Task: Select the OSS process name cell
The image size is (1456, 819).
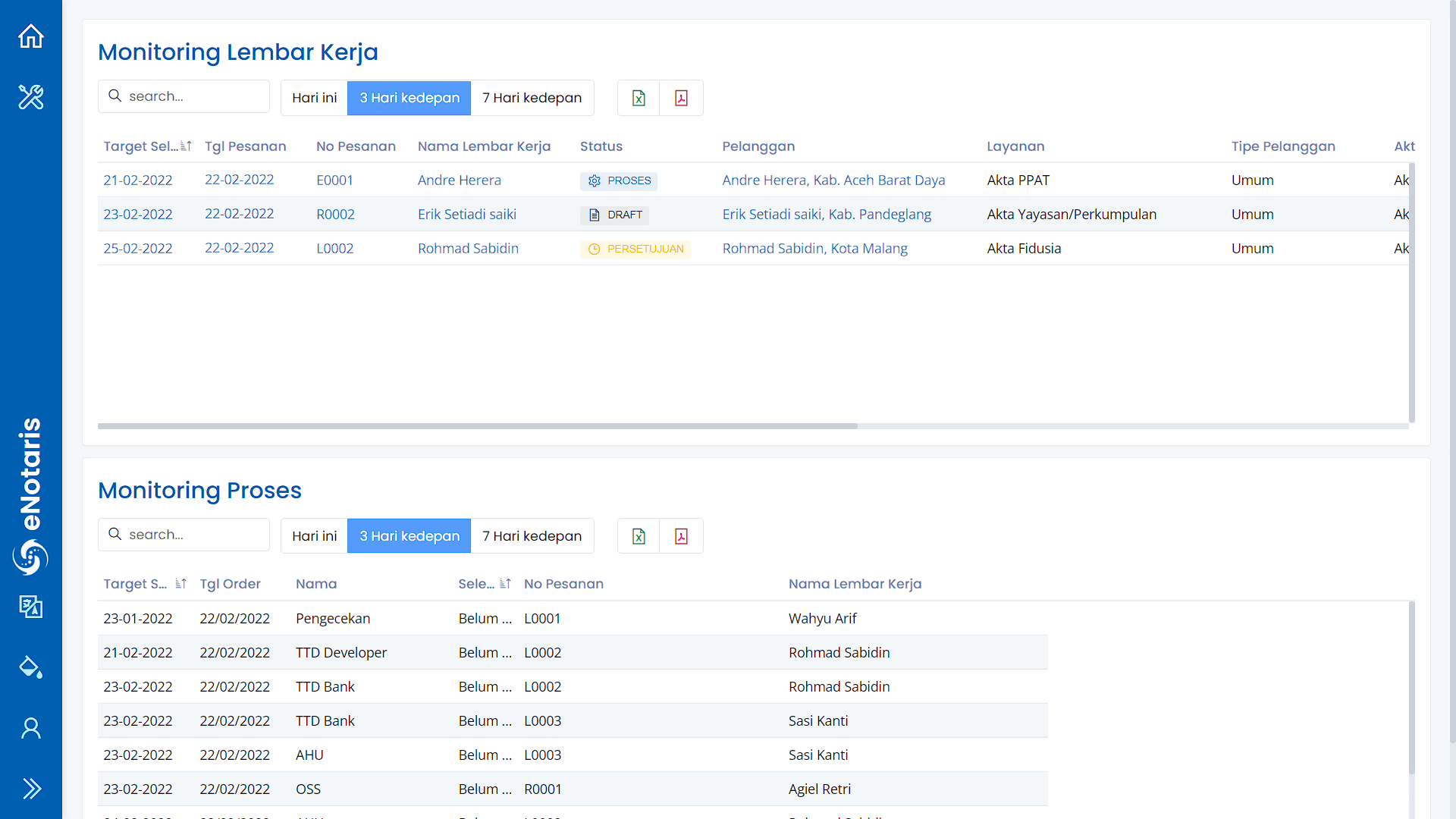Action: point(308,789)
